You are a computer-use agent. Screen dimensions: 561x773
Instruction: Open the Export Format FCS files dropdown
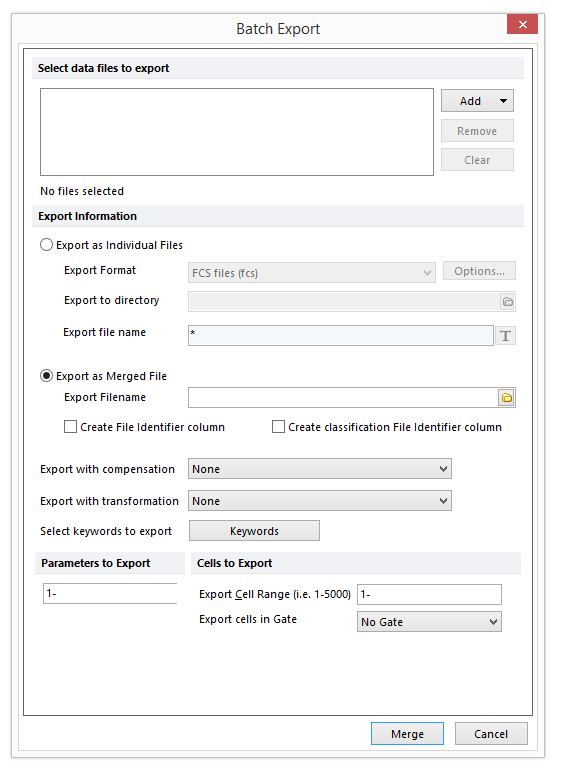pos(312,273)
